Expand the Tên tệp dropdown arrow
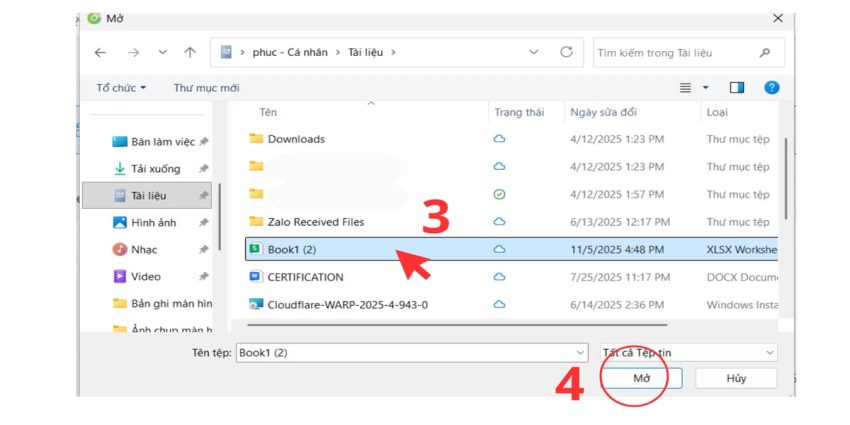The height and width of the screenshot is (425, 850). tap(582, 352)
